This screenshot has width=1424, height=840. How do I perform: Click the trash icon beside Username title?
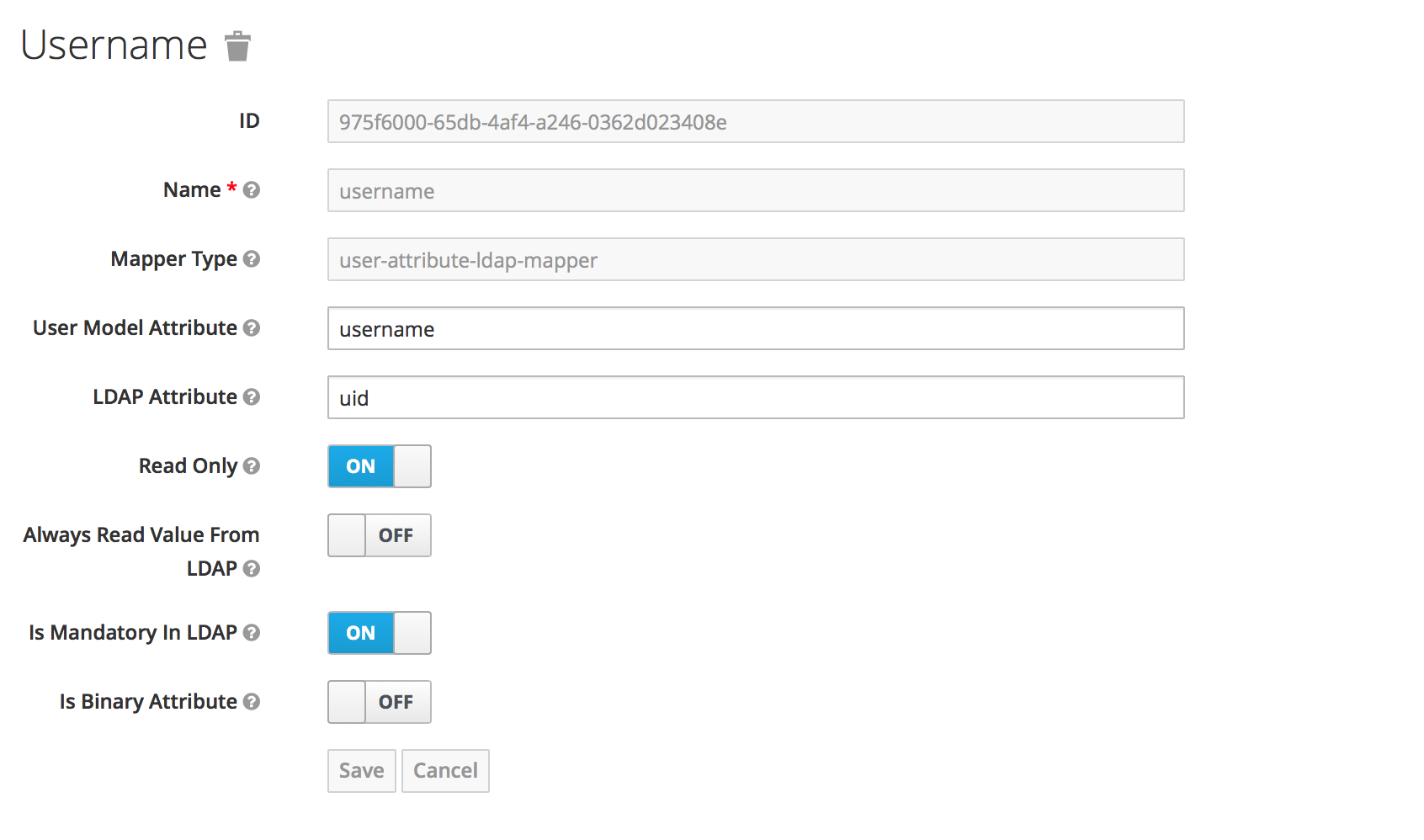238,46
